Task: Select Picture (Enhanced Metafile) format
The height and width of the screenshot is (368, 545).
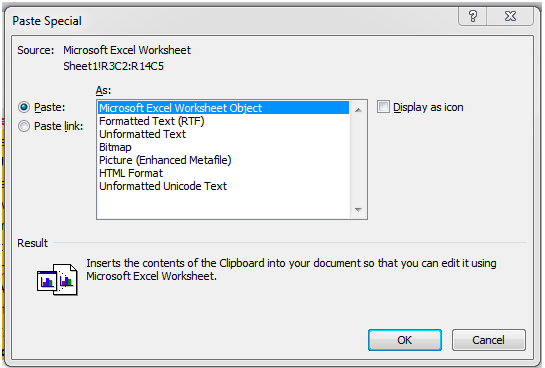Action: point(223,160)
